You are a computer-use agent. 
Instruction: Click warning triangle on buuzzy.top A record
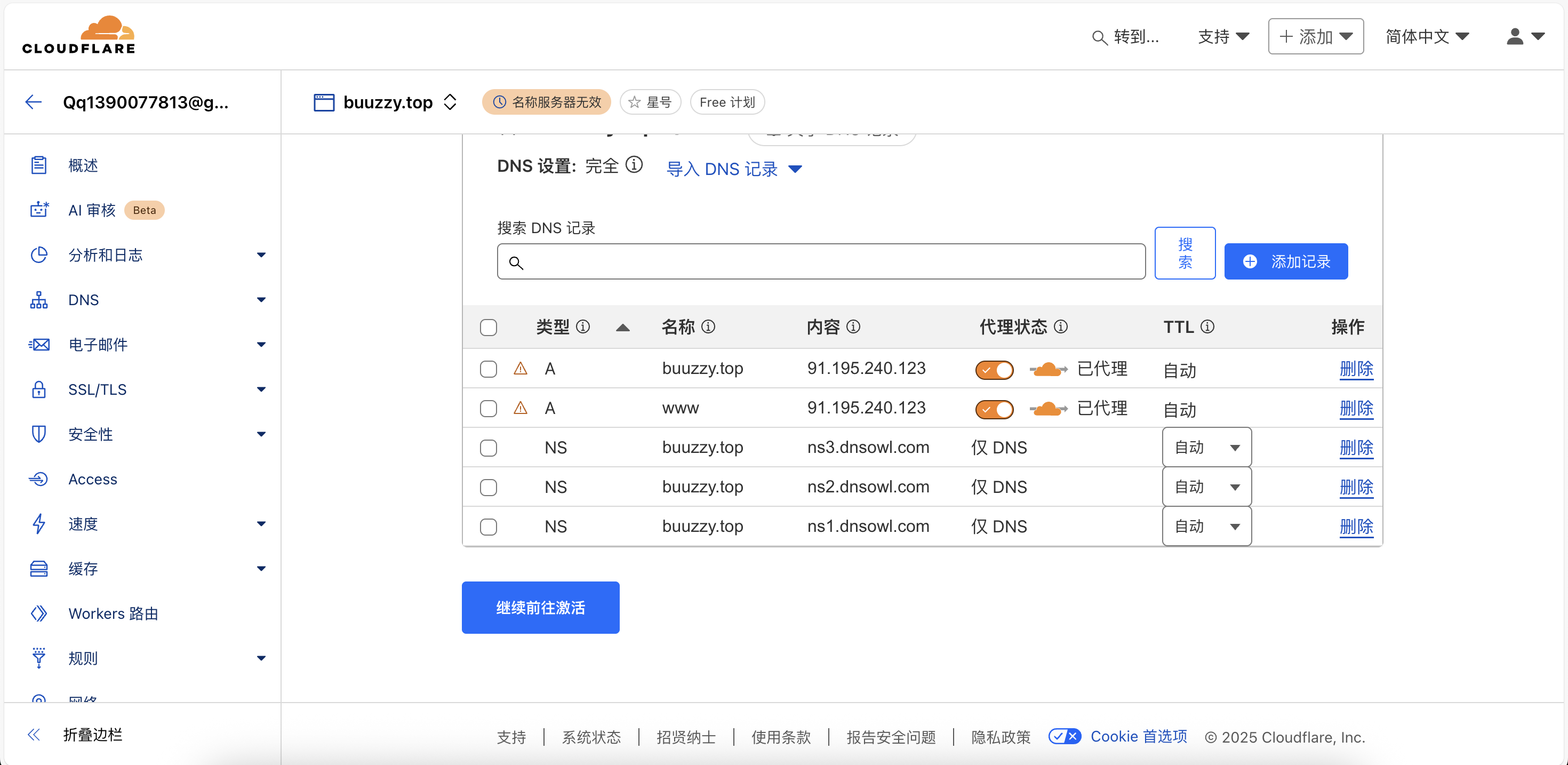pos(521,368)
